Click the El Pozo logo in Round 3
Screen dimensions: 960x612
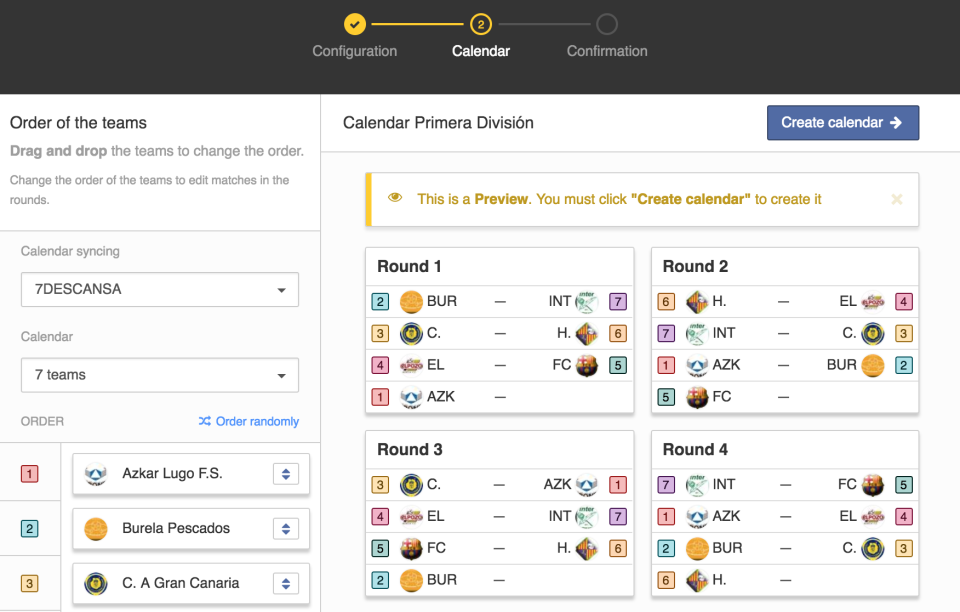pos(411,516)
